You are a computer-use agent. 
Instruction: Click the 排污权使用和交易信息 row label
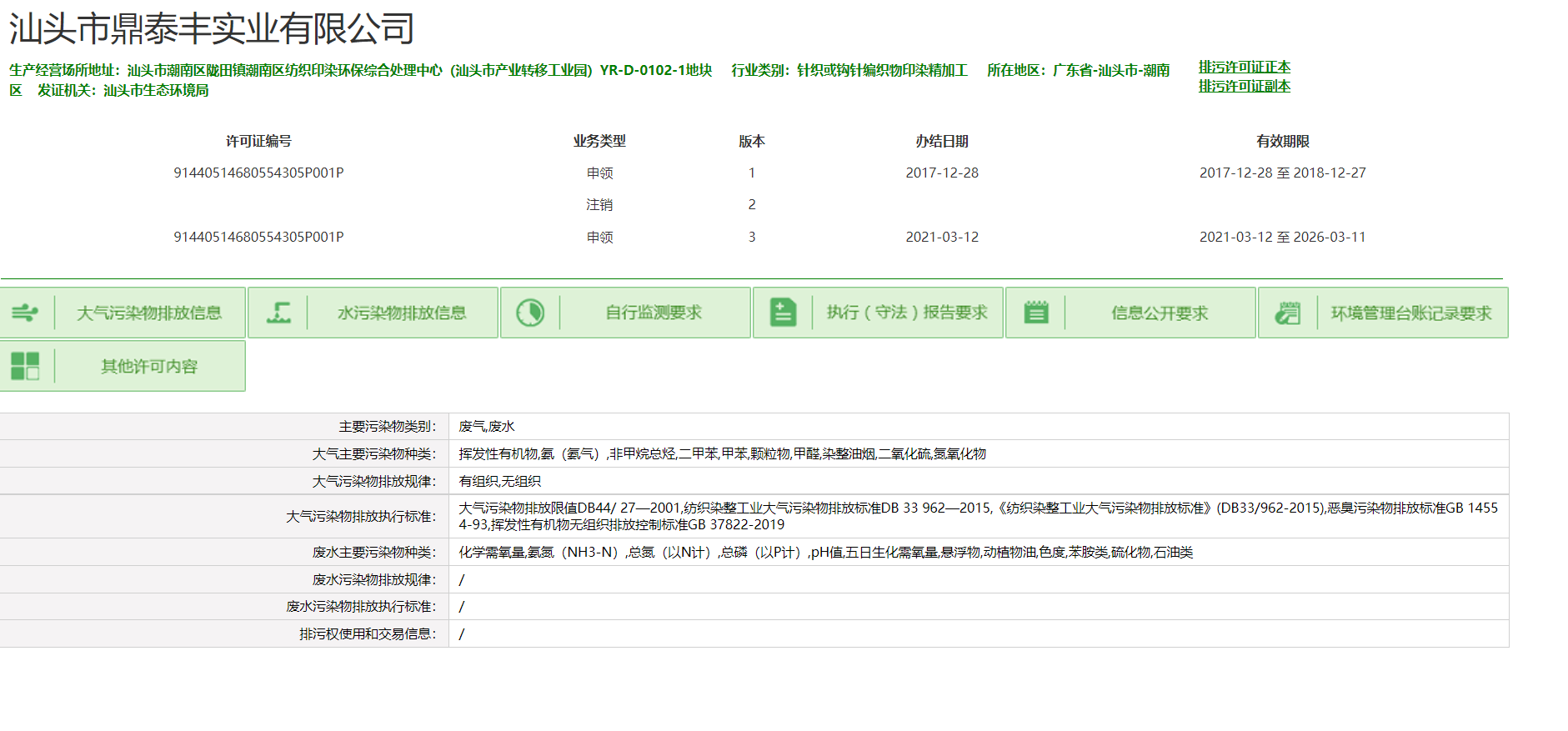point(367,634)
